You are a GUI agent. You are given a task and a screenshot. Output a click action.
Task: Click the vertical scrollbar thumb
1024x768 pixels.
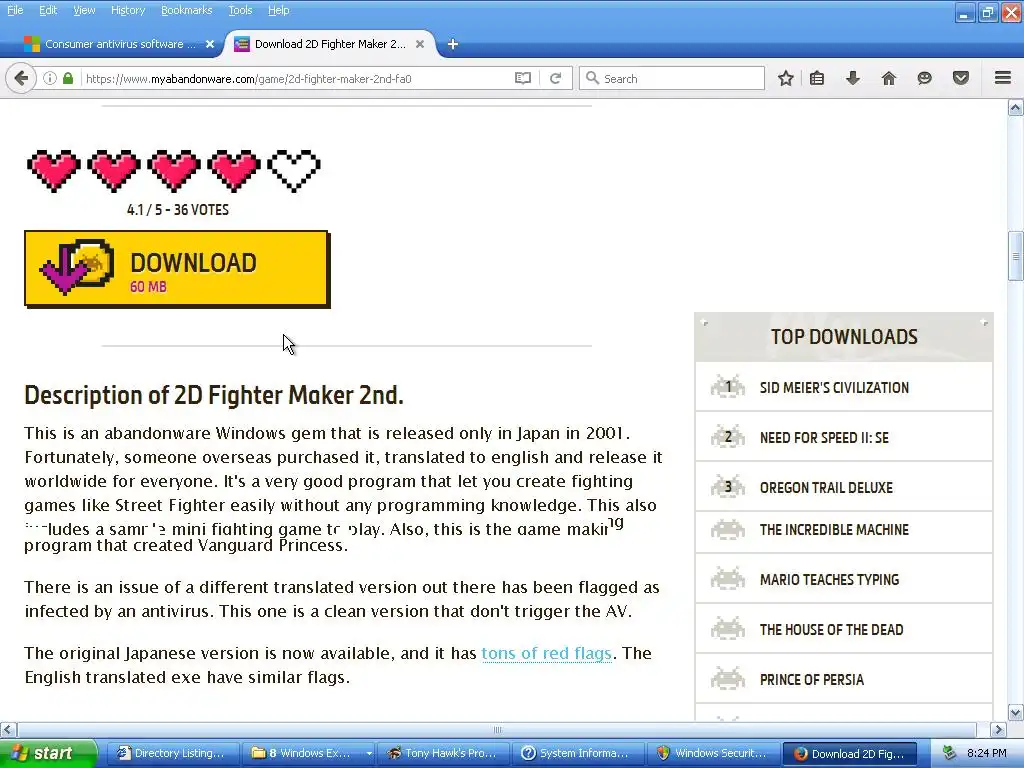point(1016,256)
